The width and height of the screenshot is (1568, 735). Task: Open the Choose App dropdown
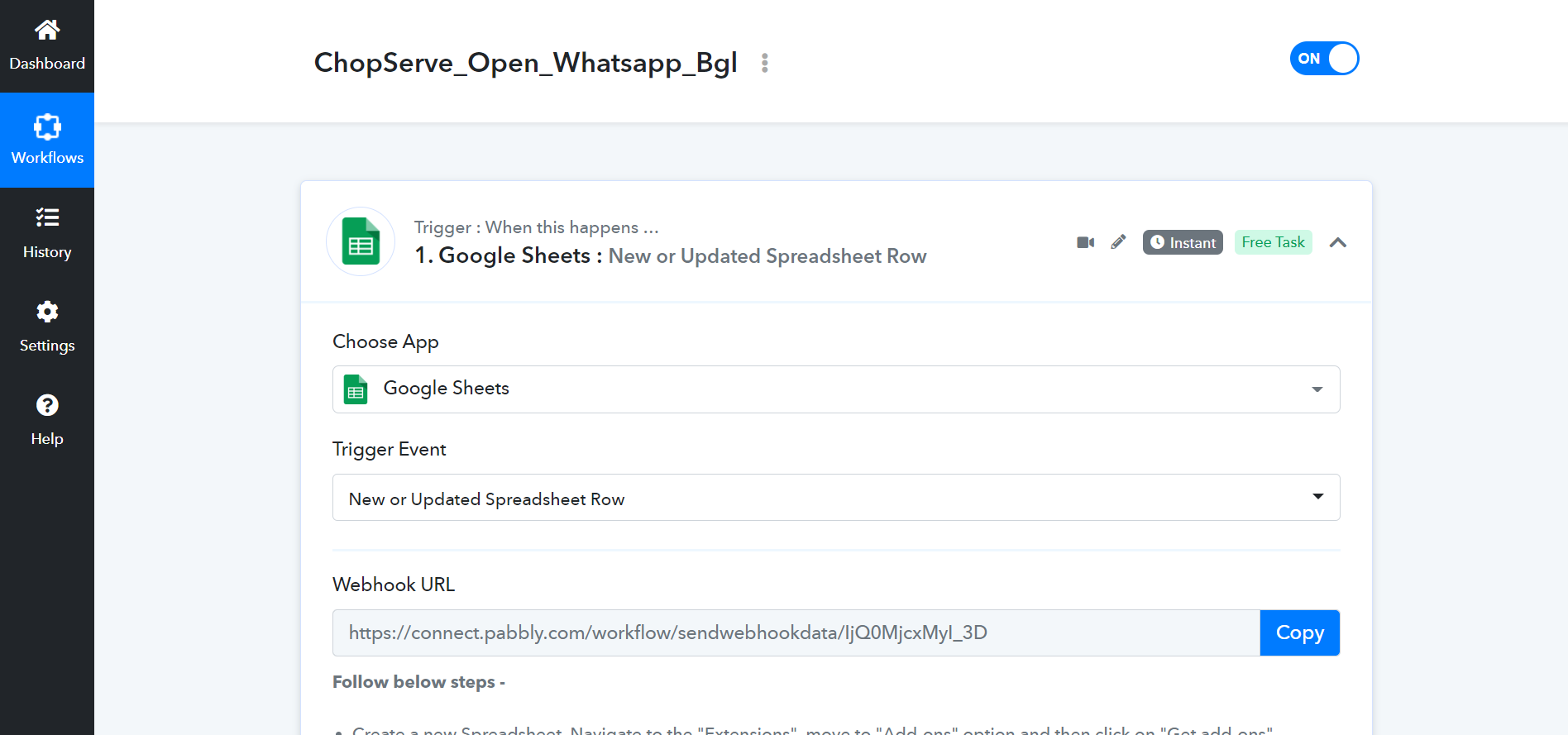coord(836,389)
